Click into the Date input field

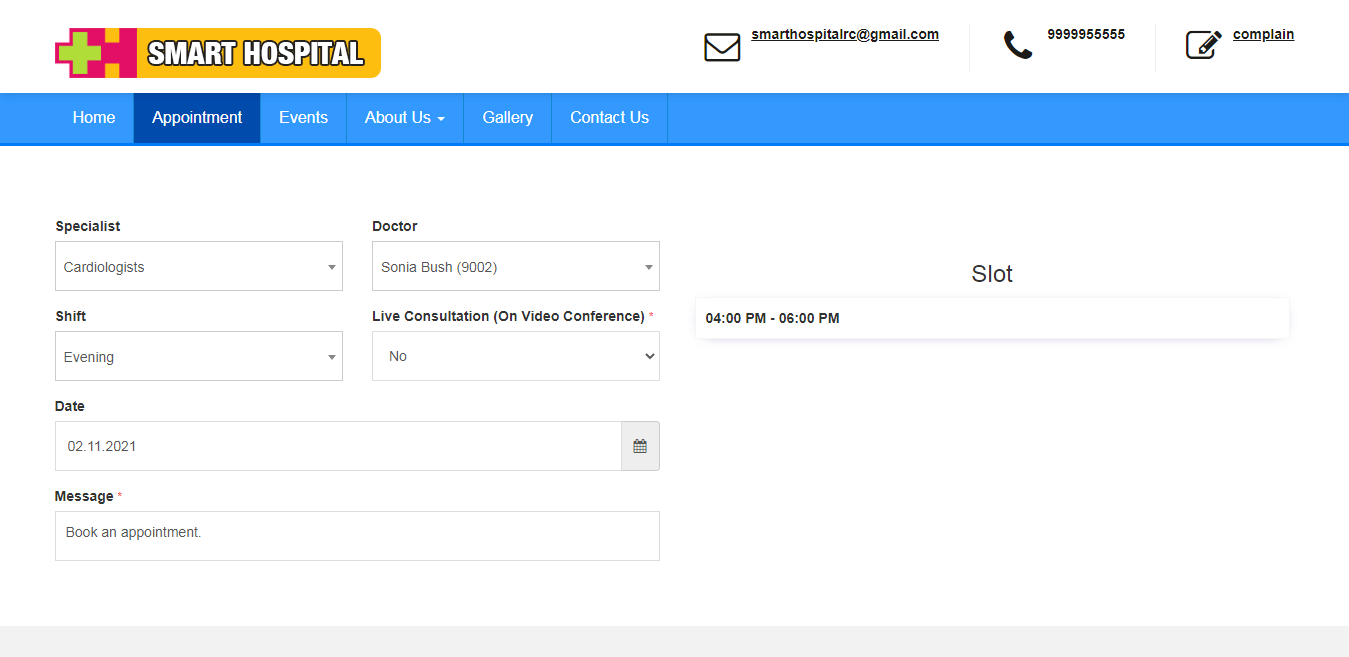click(338, 446)
